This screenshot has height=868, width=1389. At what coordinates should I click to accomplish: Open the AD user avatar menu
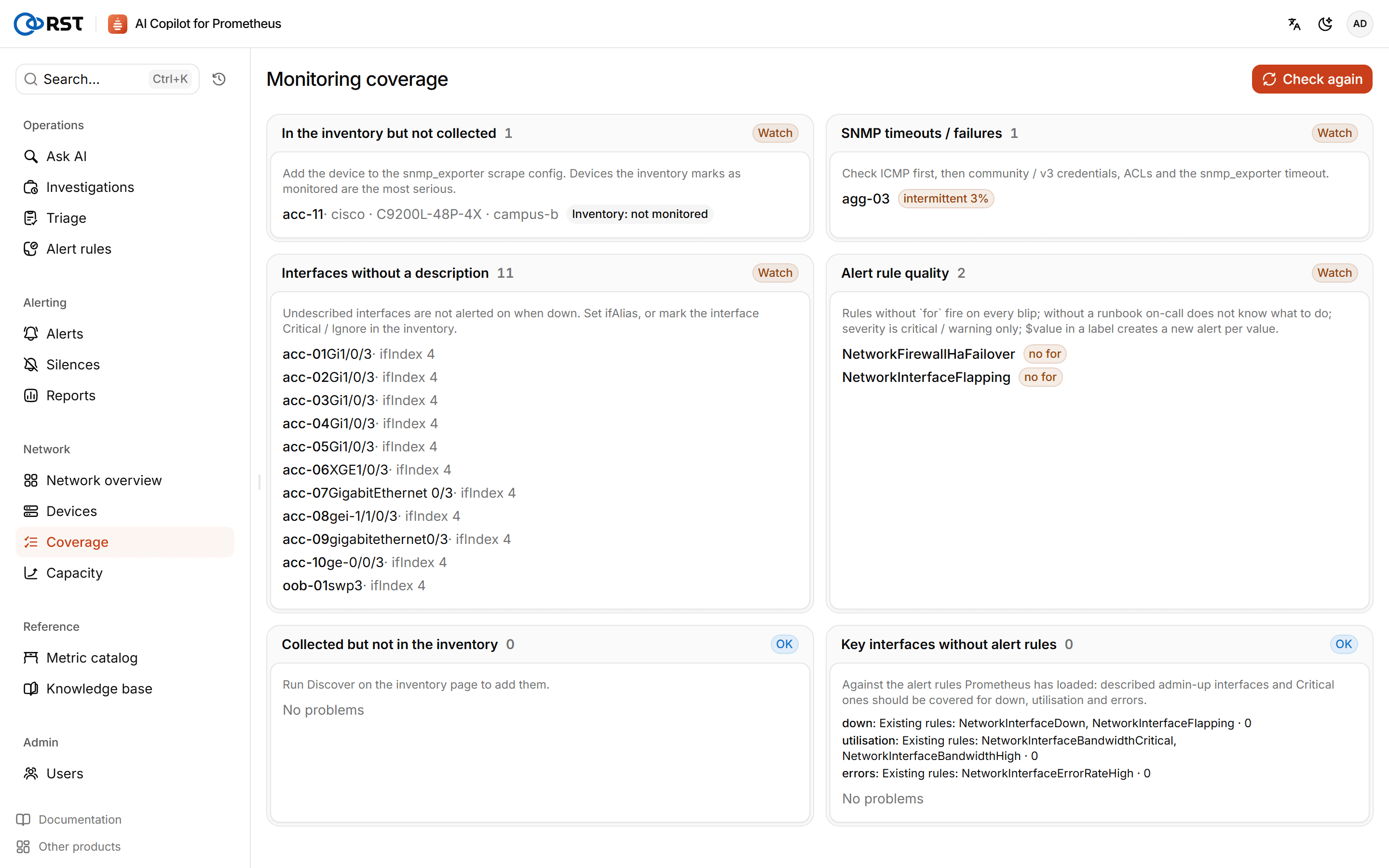click(1359, 24)
